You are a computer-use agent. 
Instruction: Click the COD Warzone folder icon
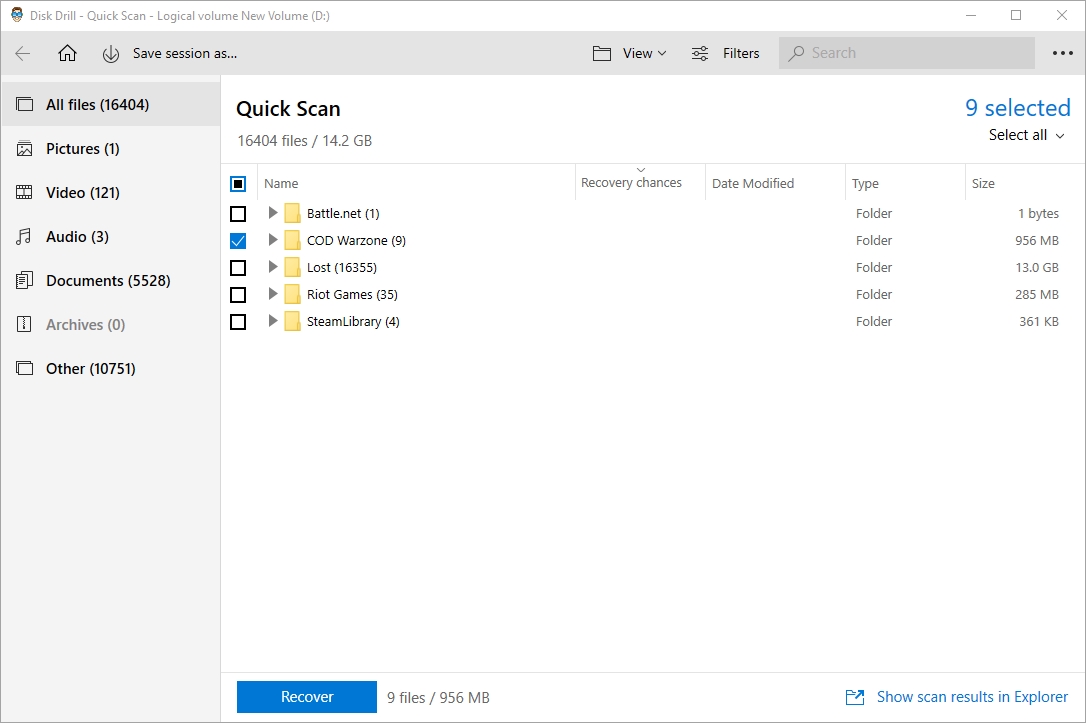click(x=292, y=240)
